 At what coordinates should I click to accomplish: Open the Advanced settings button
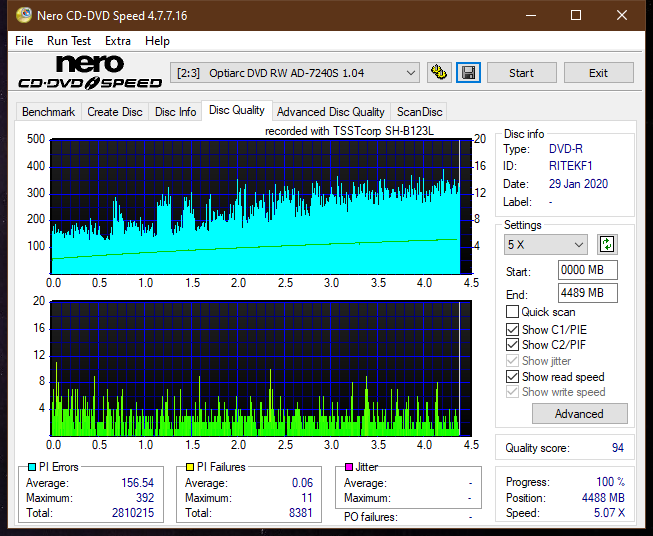[x=579, y=414]
